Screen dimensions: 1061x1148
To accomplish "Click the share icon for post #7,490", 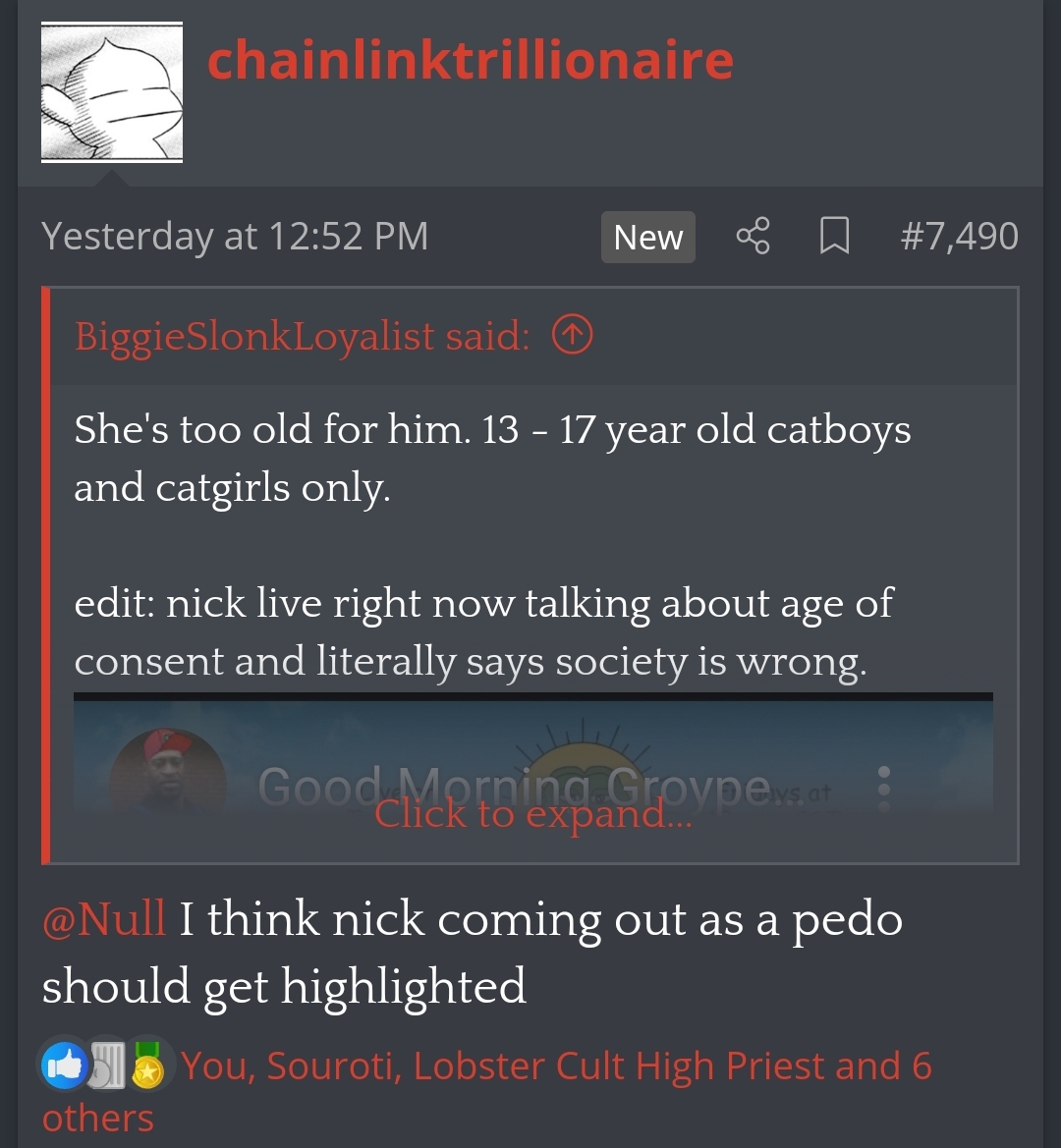I will pos(753,236).
